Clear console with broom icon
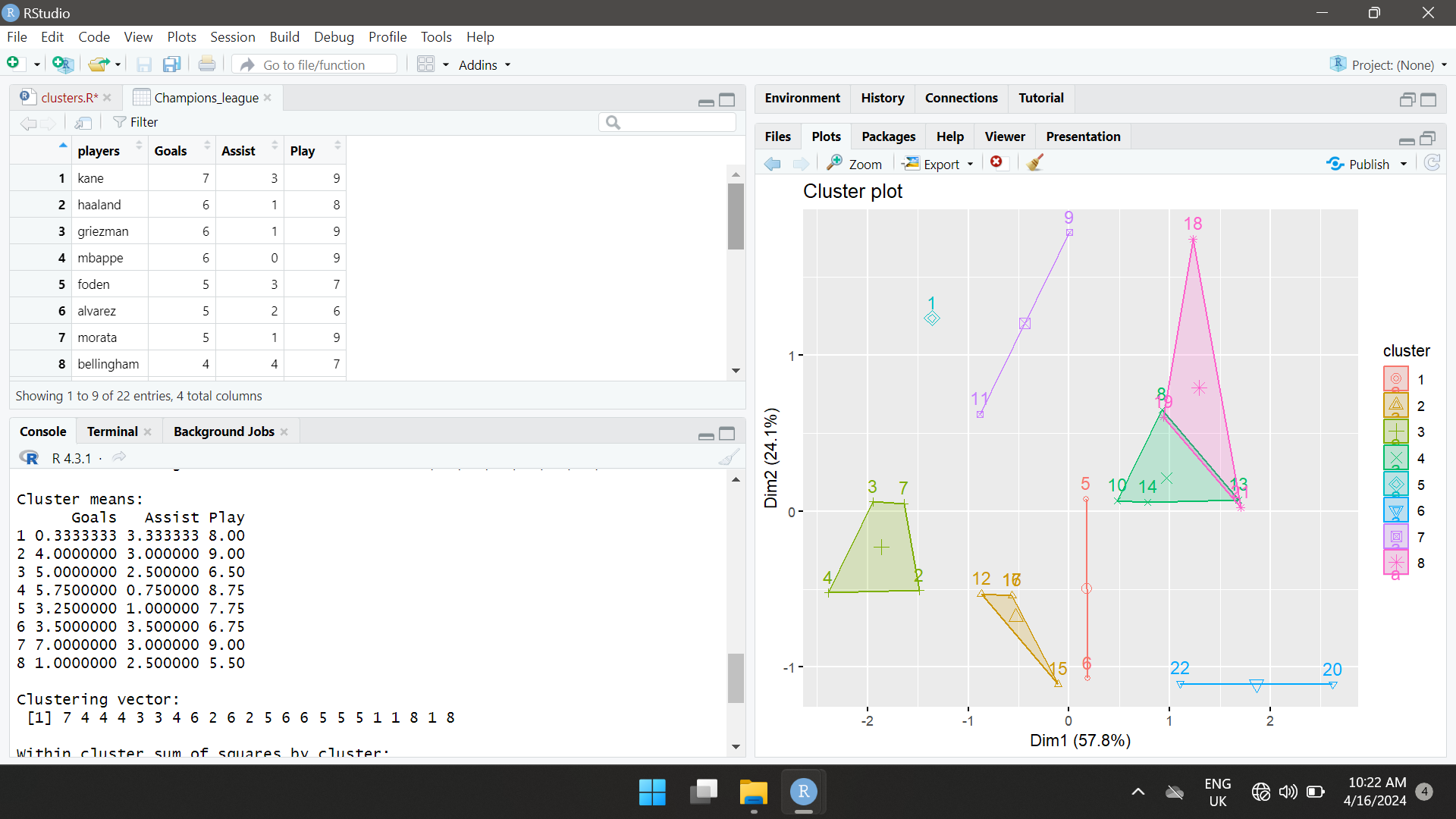1456x819 pixels. [x=729, y=457]
